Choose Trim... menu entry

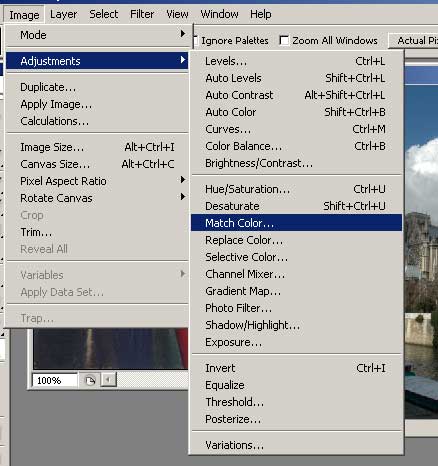tap(97, 232)
